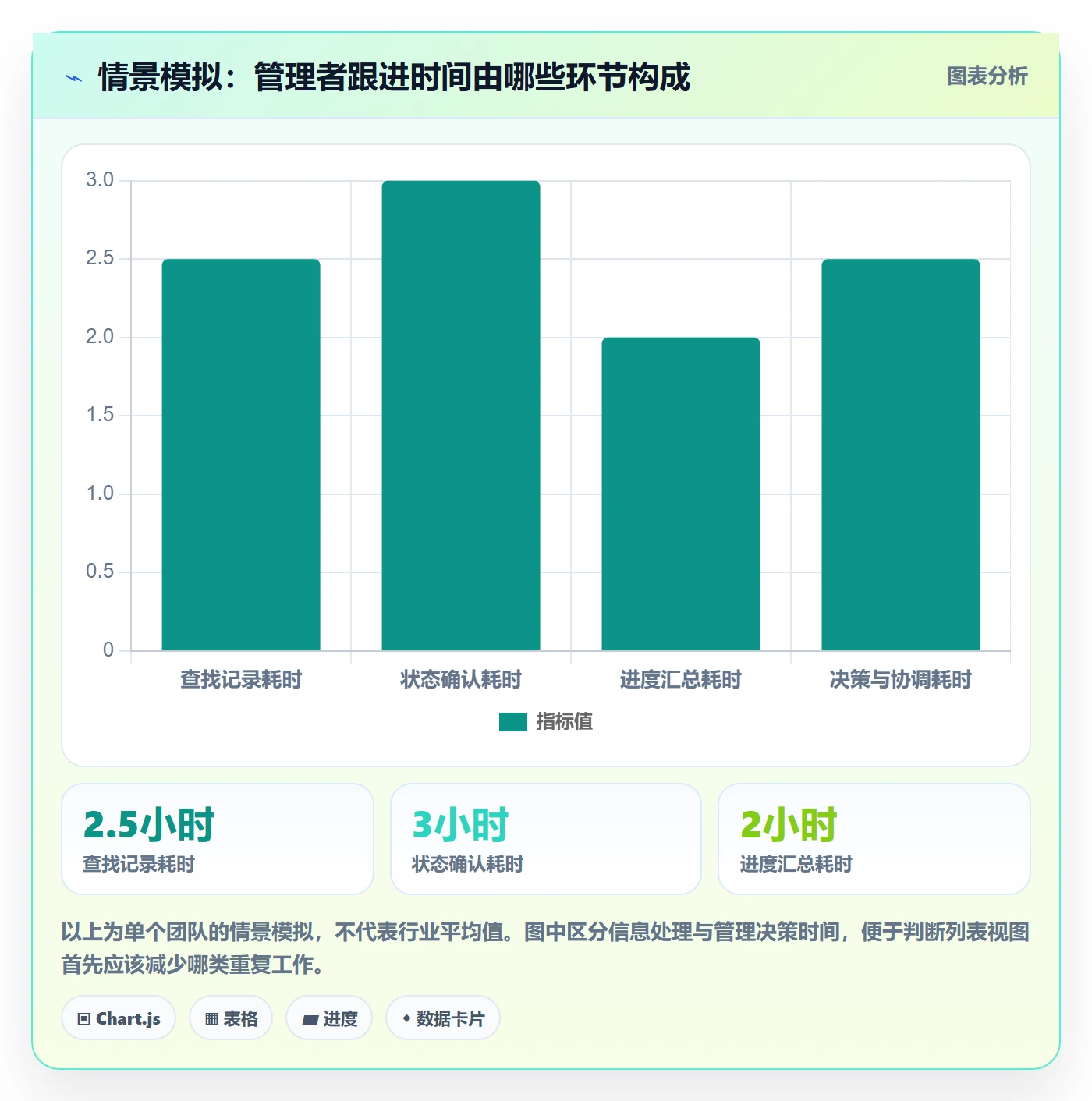The height and width of the screenshot is (1101, 1092).
Task: Click the 3.0 y-axis value
Action: pos(100,180)
